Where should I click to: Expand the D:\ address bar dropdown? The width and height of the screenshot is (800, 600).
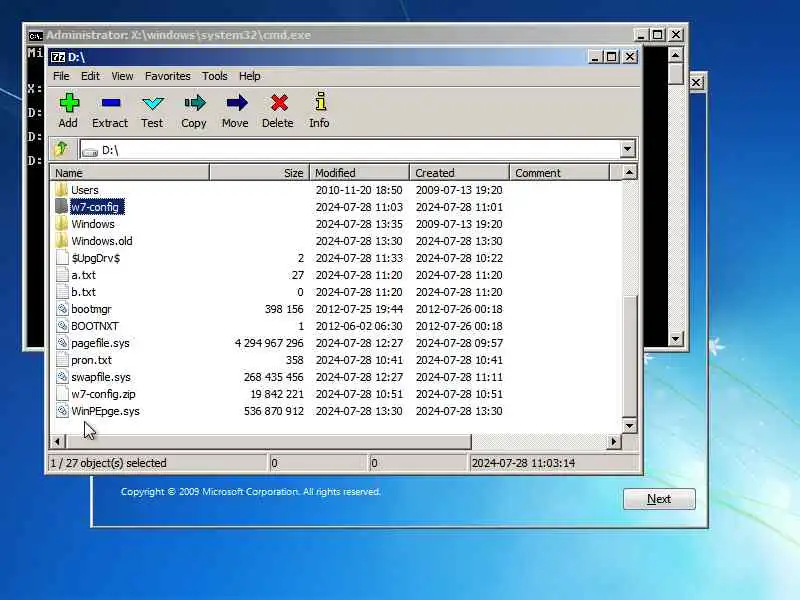point(628,149)
